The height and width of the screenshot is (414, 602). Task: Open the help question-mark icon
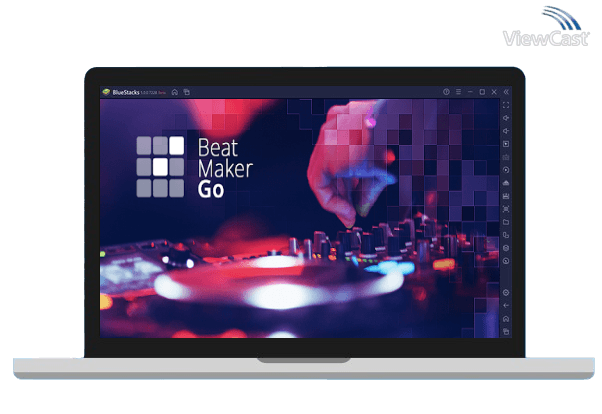pos(446,92)
